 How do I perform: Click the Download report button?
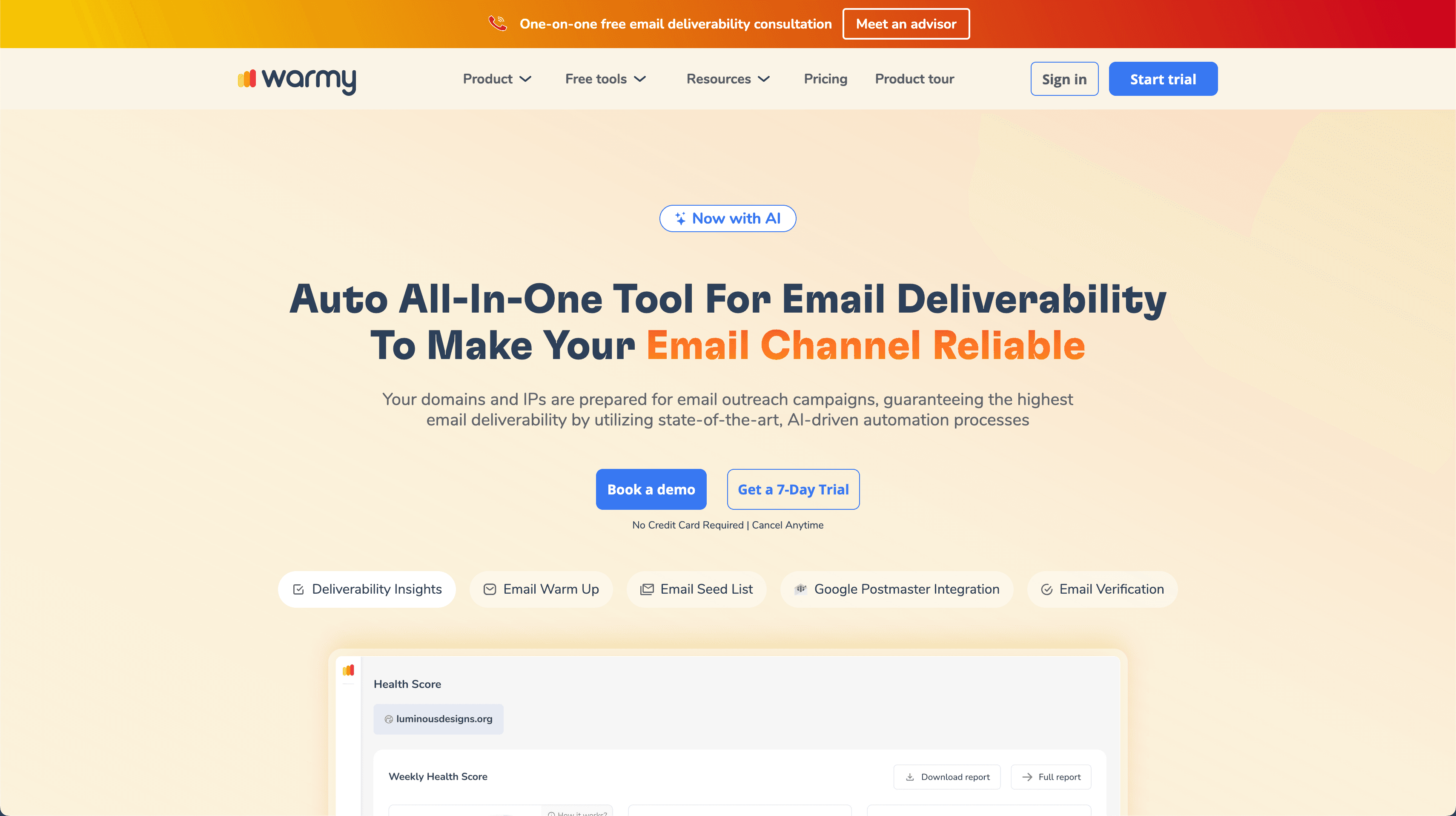coord(947,777)
